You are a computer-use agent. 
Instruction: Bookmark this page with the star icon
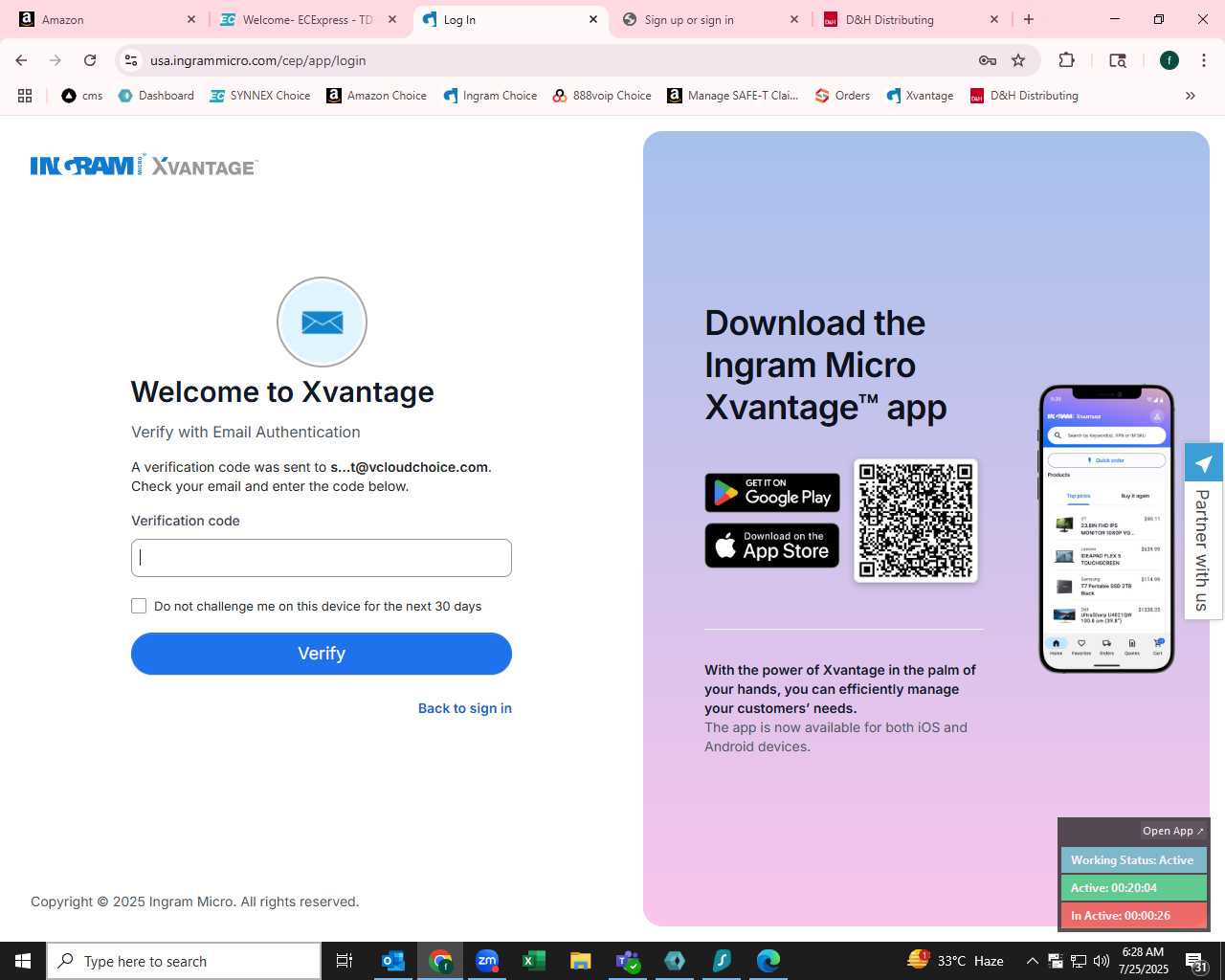(x=1018, y=60)
